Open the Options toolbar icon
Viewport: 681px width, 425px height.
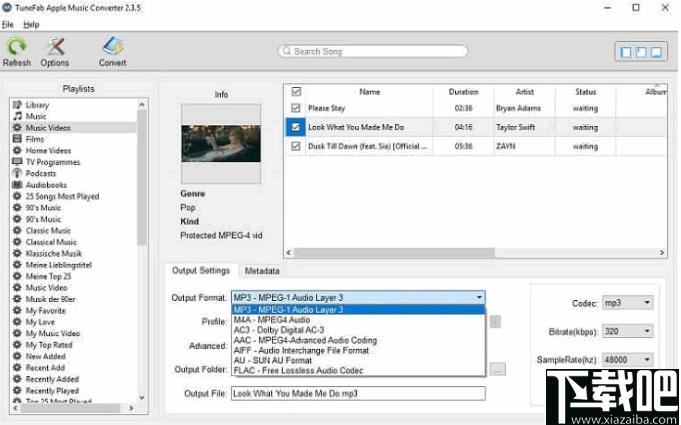tap(55, 46)
